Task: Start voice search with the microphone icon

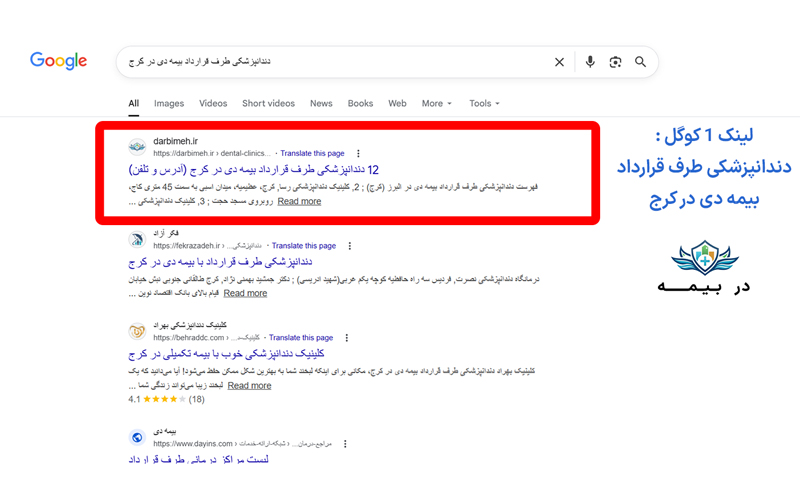Action: 590,62
